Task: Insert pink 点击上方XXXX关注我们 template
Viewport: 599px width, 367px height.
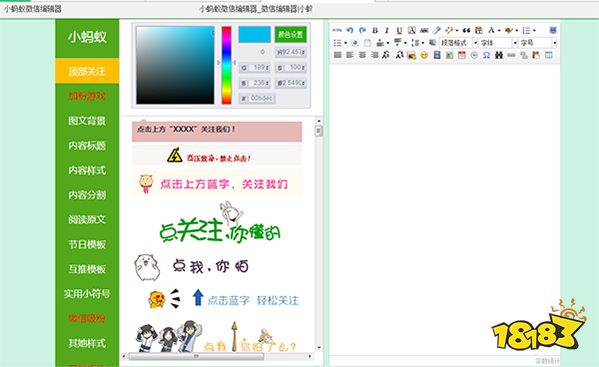Action: (217, 131)
